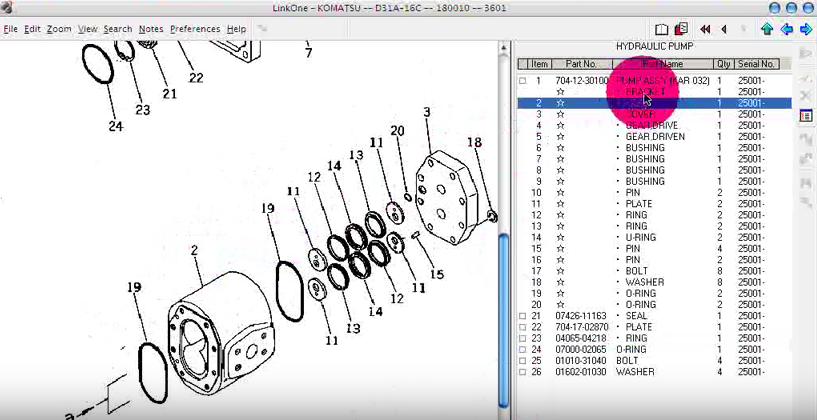Select the O-RING row item 19
The width and height of the screenshot is (817, 420).
pyautogui.click(x=654, y=293)
